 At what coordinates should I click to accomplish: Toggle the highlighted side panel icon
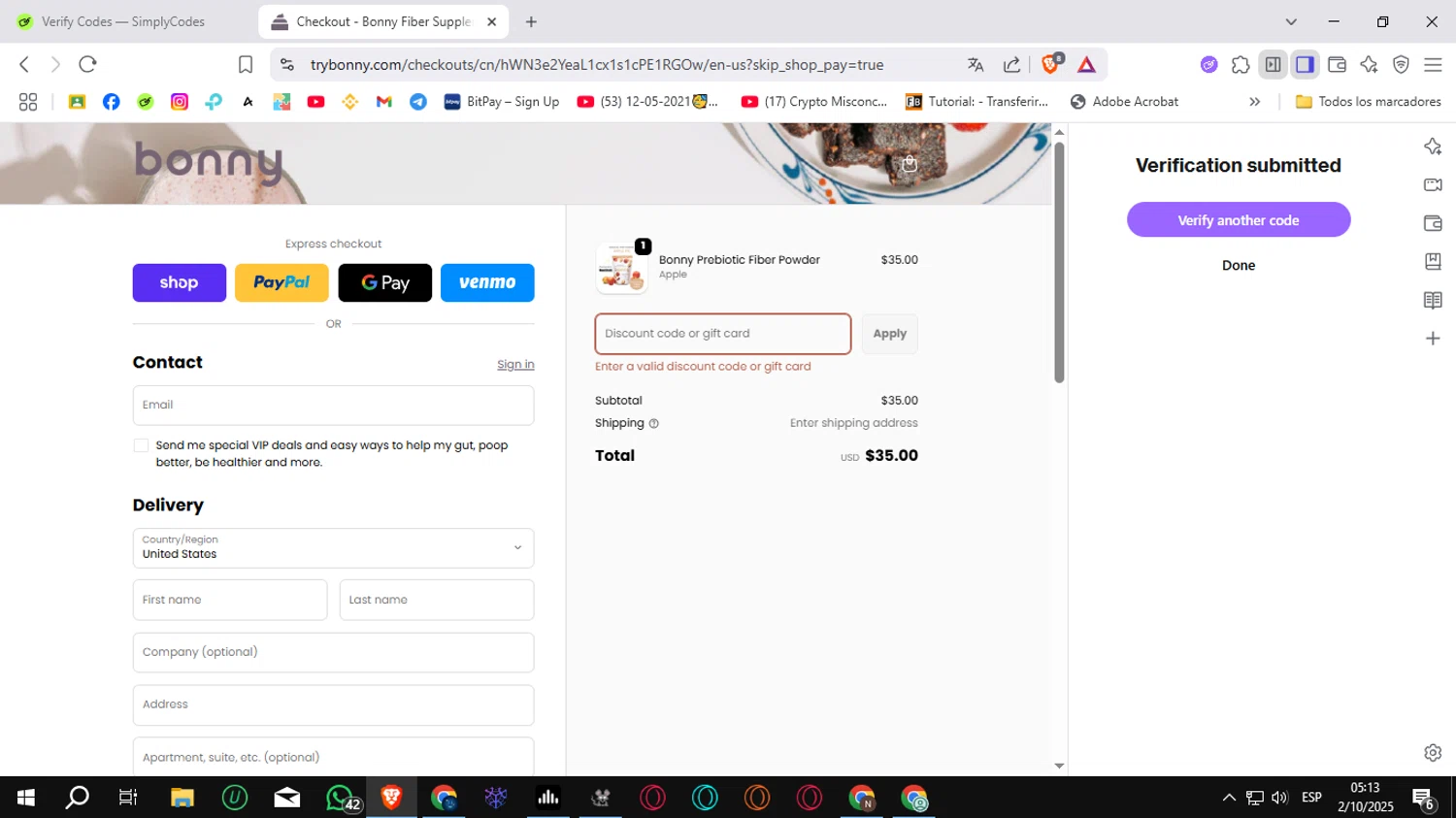coord(1305,64)
